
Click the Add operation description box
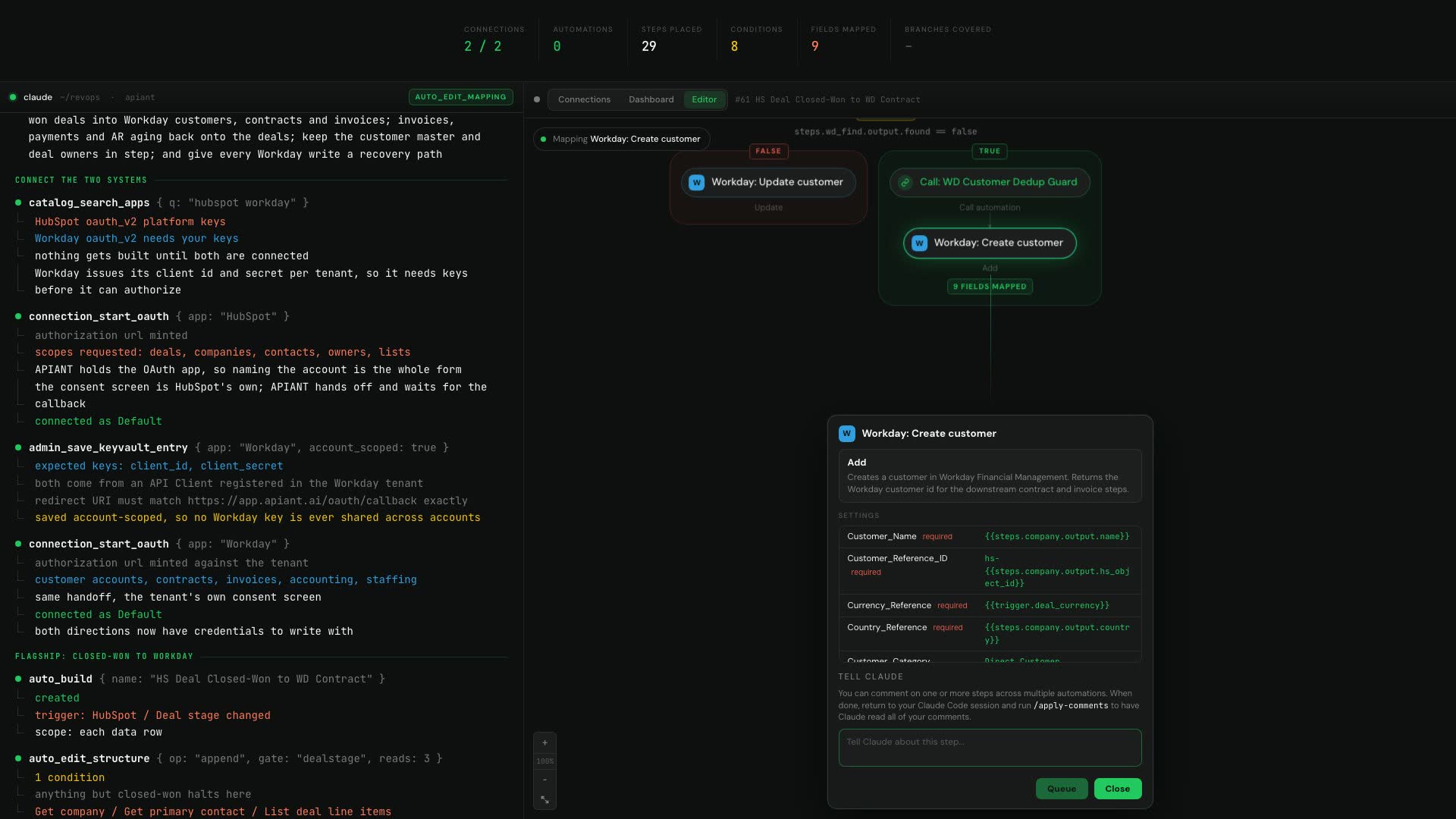pyautogui.click(x=990, y=475)
